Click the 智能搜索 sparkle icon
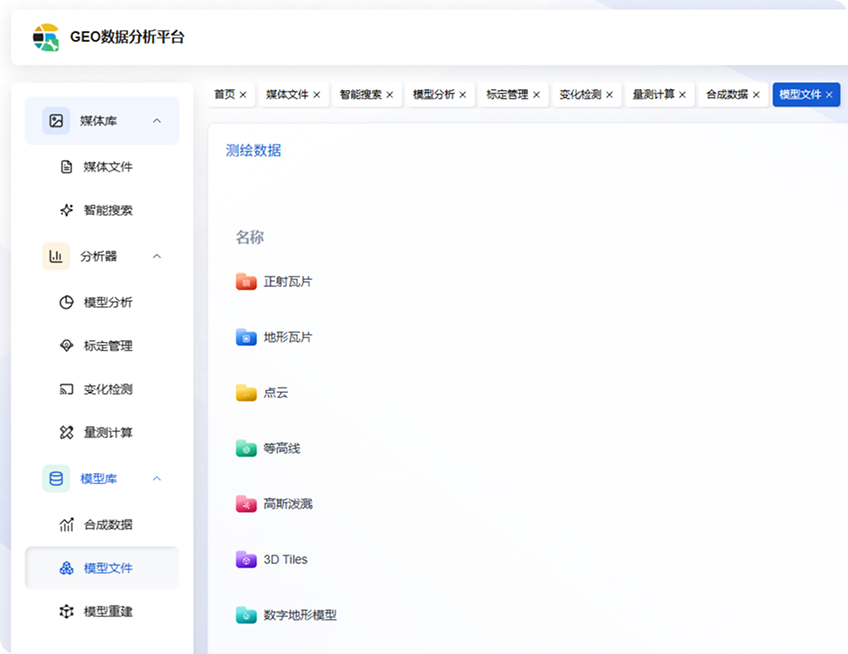The height and width of the screenshot is (654, 848). tap(67, 210)
